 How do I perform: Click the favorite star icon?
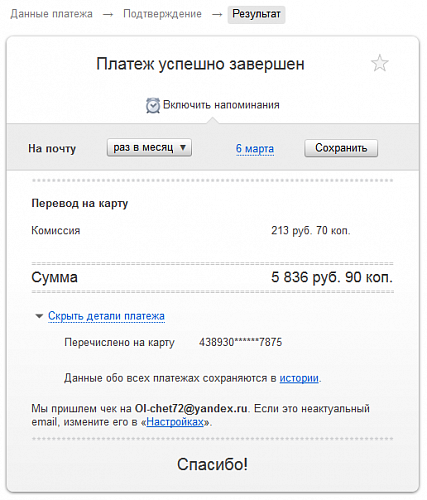point(380,63)
